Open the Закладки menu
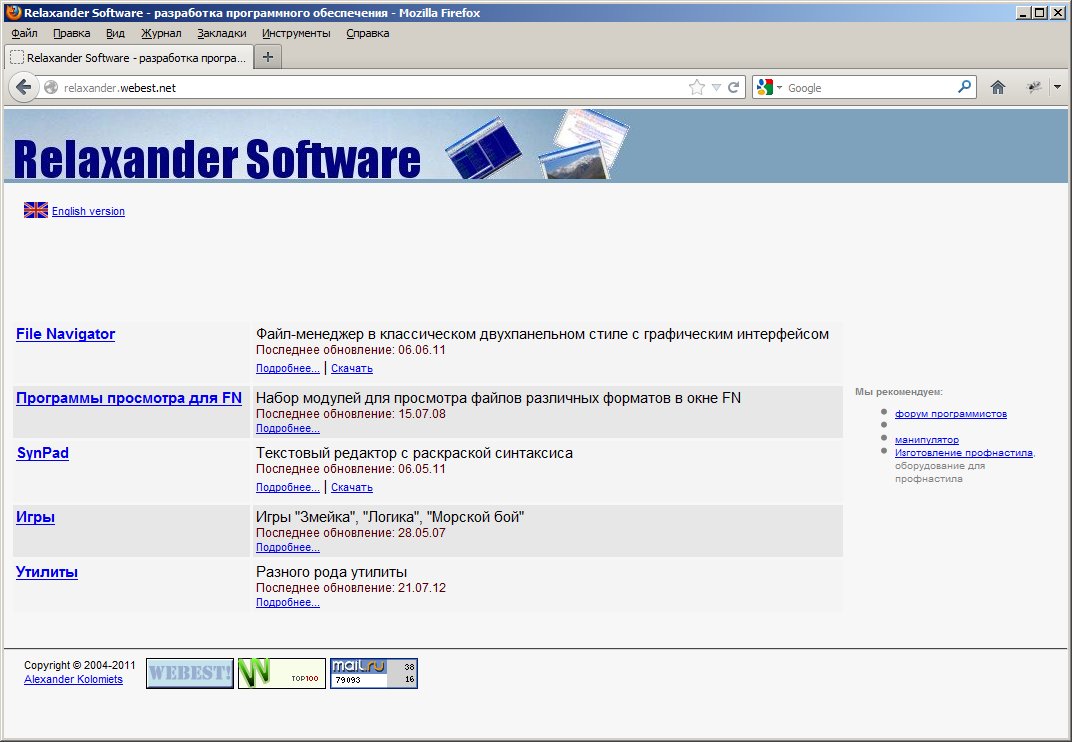The height and width of the screenshot is (742, 1072). [x=222, y=33]
